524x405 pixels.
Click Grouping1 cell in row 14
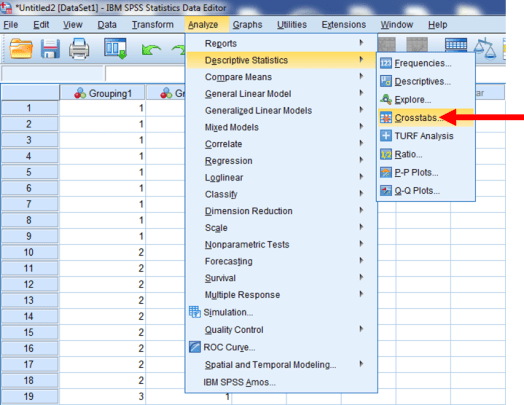coord(102,316)
